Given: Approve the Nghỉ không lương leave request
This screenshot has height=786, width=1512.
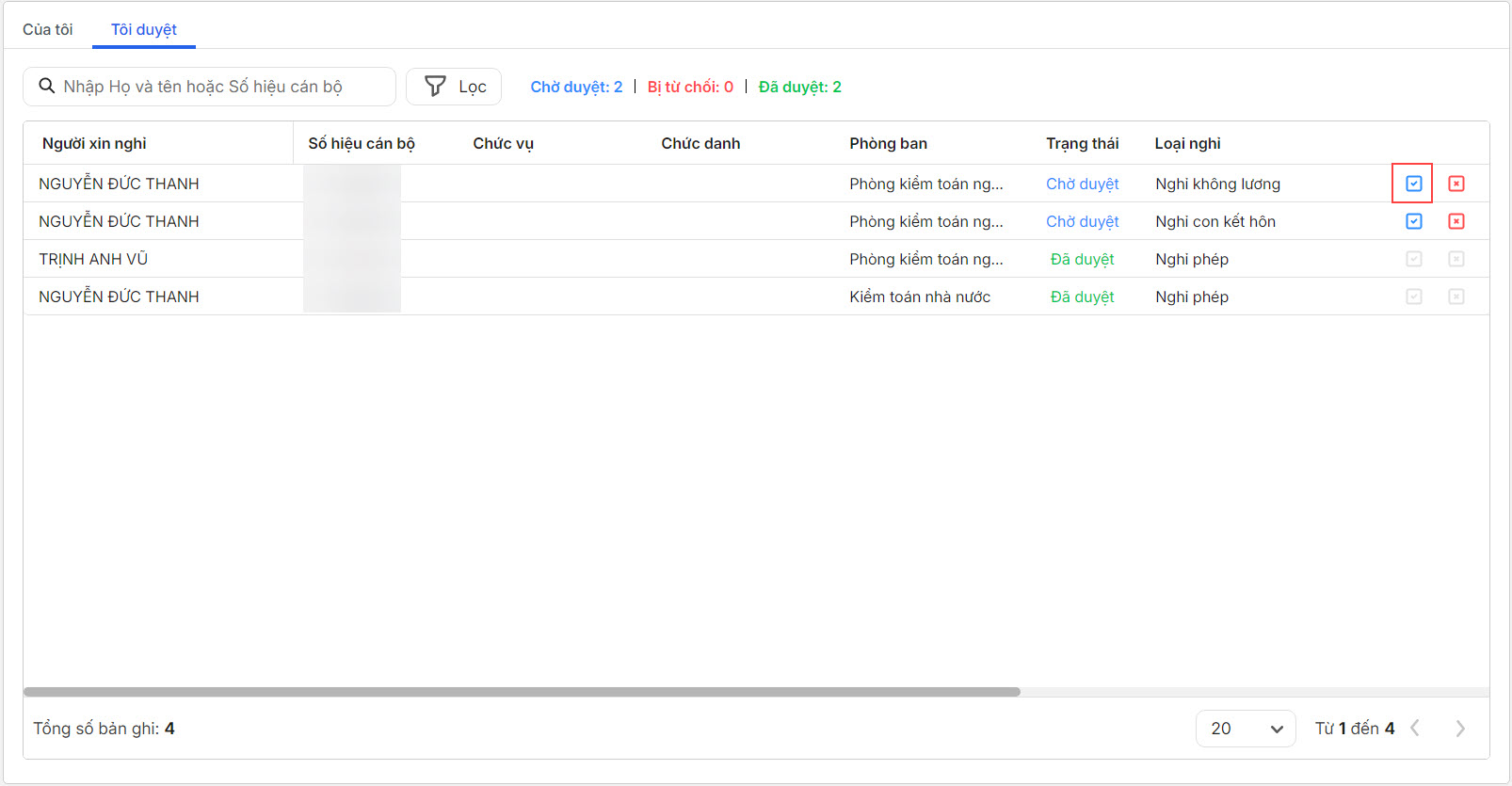Looking at the screenshot, I should (1413, 184).
